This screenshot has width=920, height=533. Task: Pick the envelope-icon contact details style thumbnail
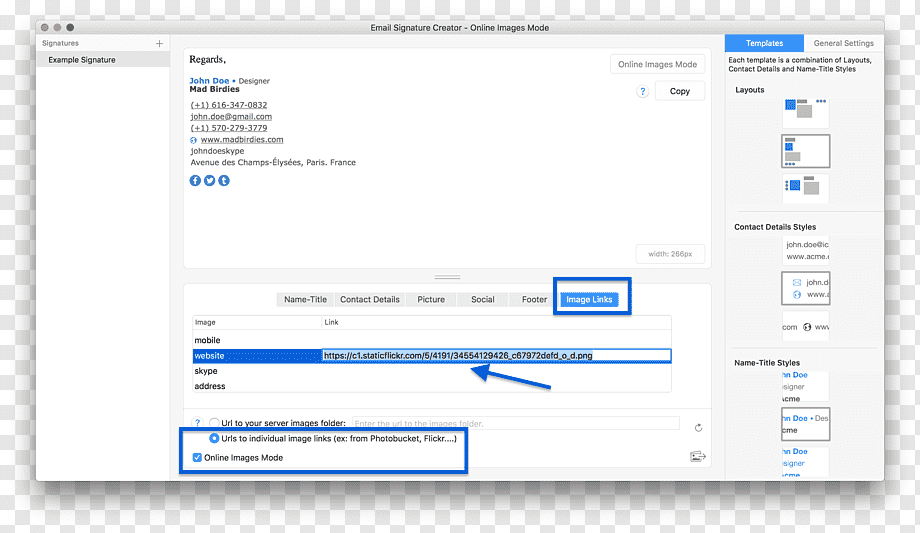pos(805,288)
